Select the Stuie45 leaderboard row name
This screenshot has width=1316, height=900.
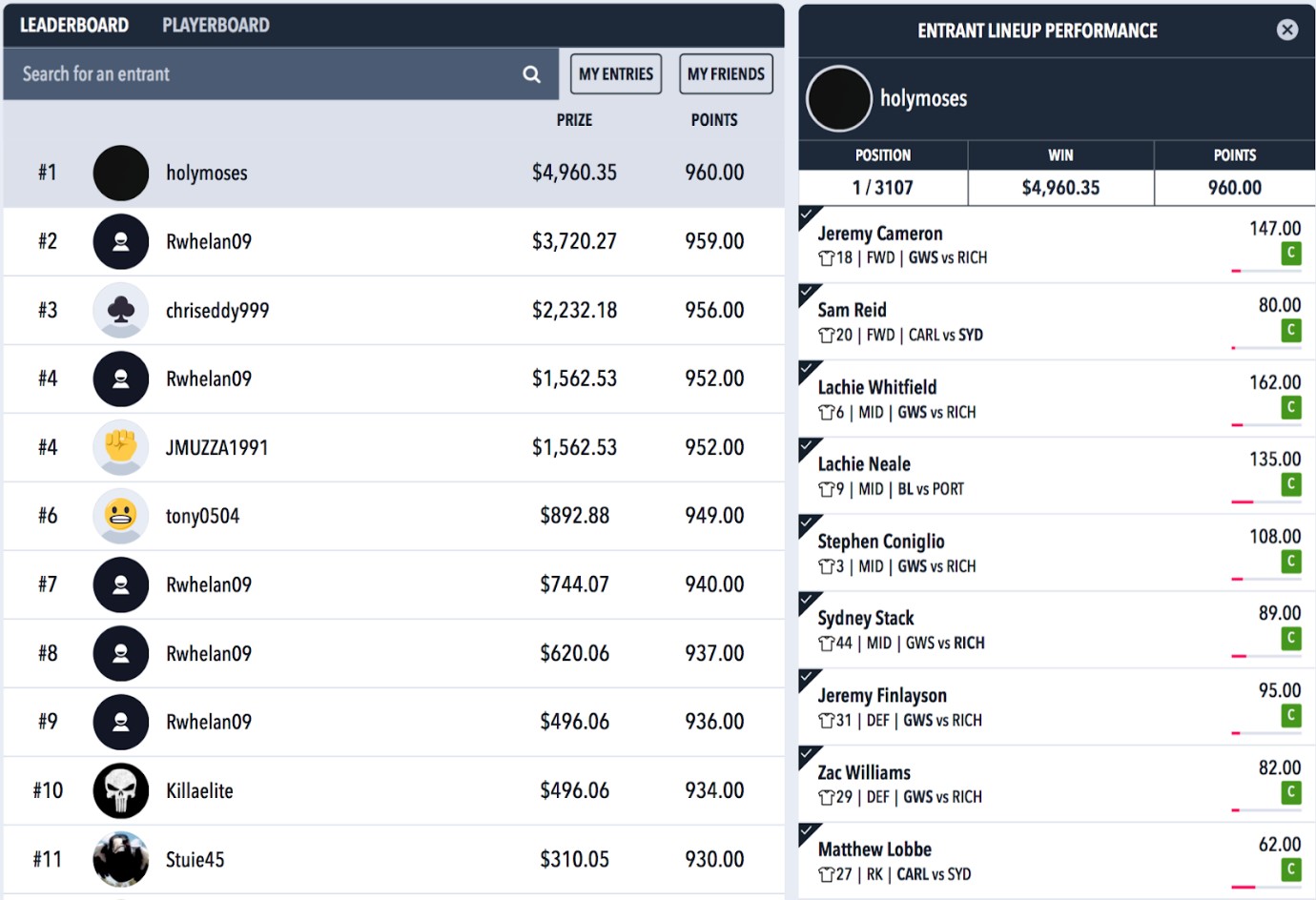pyautogui.click(x=195, y=860)
